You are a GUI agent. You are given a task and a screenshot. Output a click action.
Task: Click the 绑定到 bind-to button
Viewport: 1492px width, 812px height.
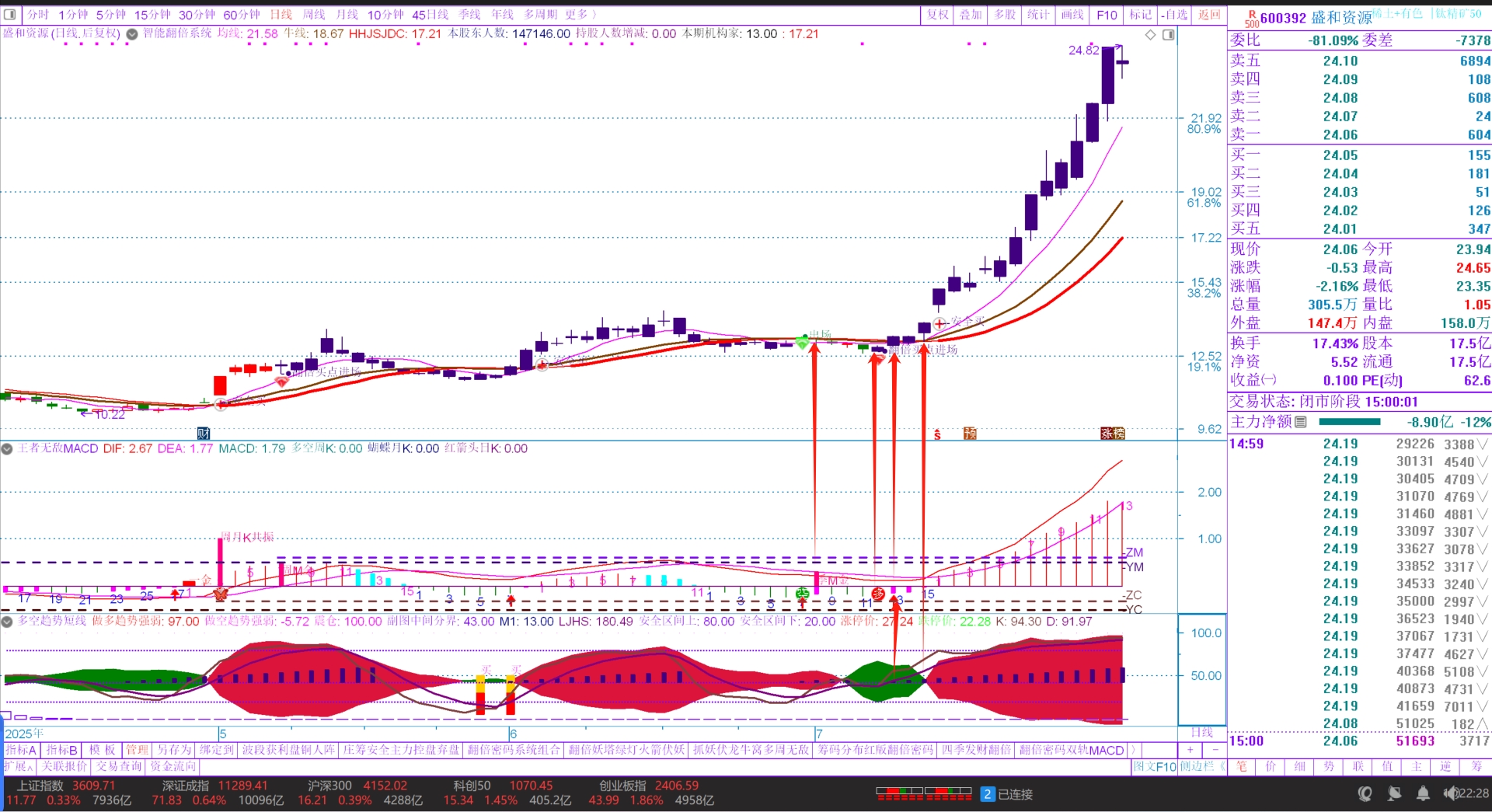tap(217, 750)
